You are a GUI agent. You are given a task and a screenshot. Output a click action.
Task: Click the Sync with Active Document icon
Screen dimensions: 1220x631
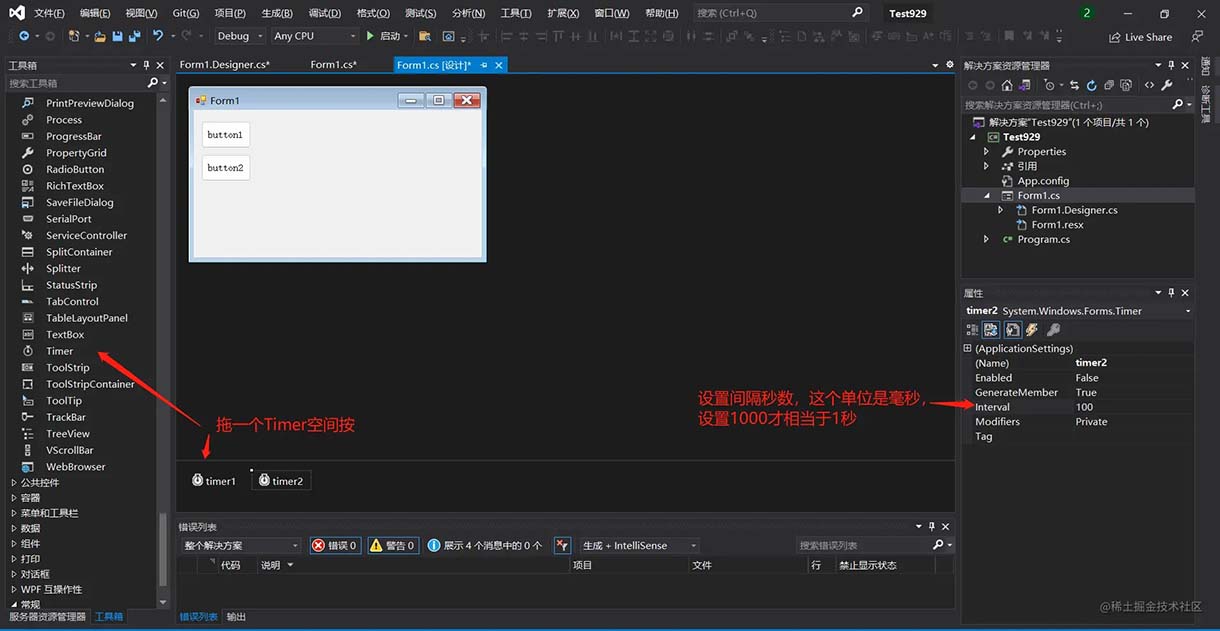click(1075, 85)
